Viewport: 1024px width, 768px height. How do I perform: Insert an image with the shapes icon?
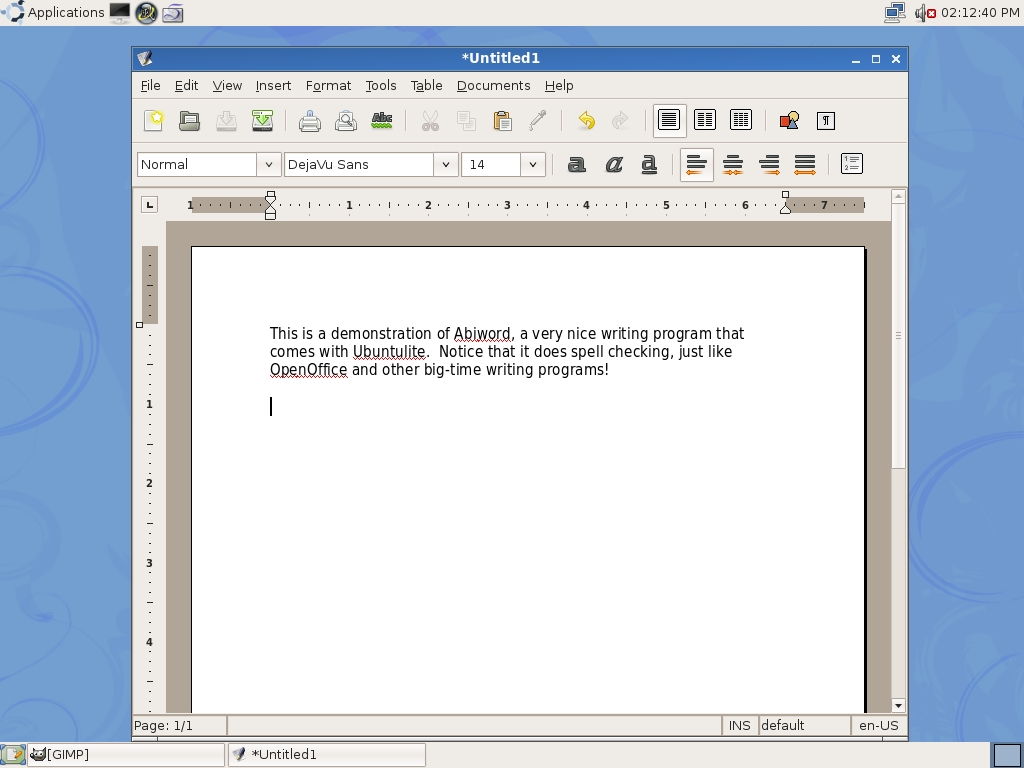click(x=790, y=121)
